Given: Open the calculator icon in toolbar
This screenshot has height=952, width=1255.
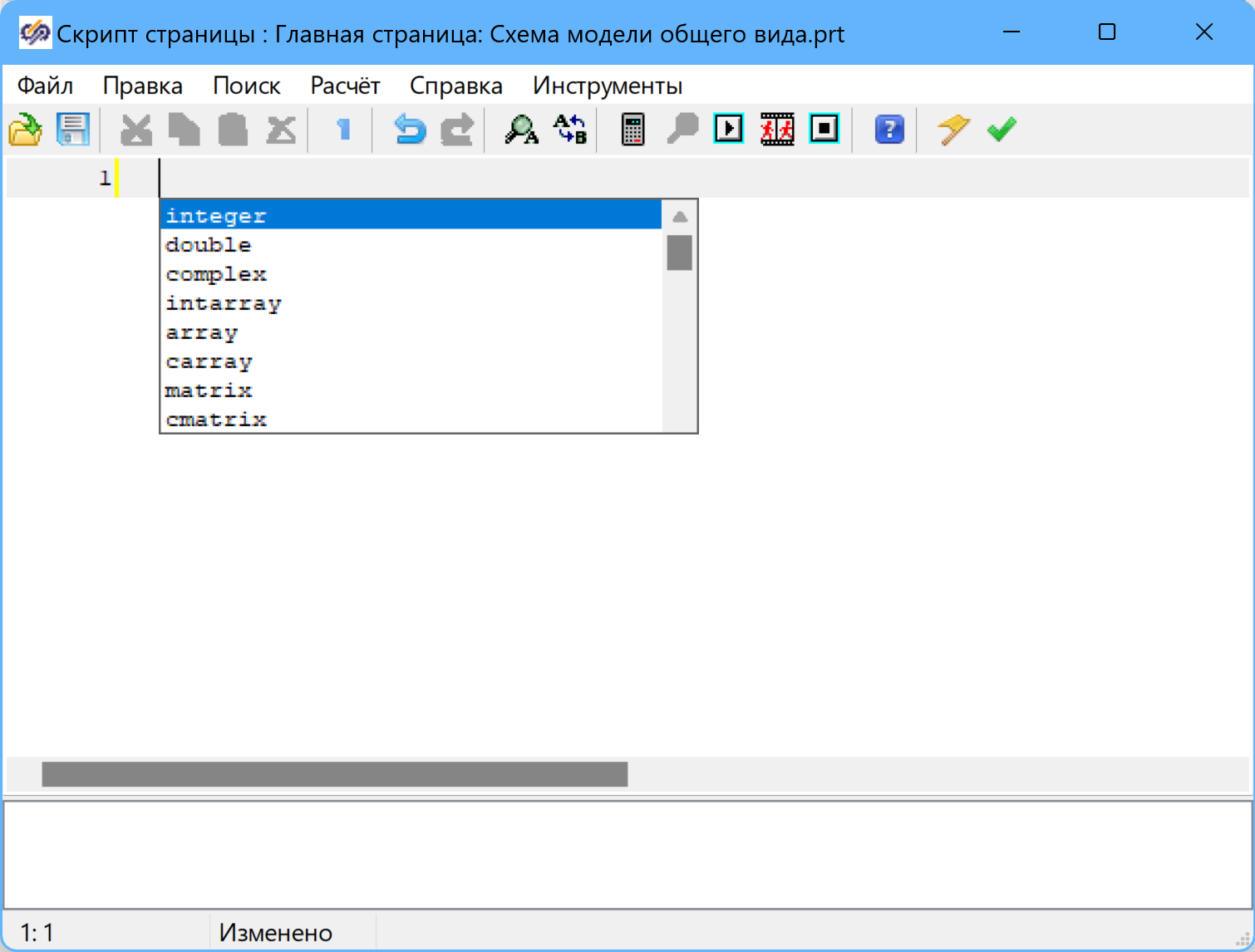Looking at the screenshot, I should (x=633, y=130).
